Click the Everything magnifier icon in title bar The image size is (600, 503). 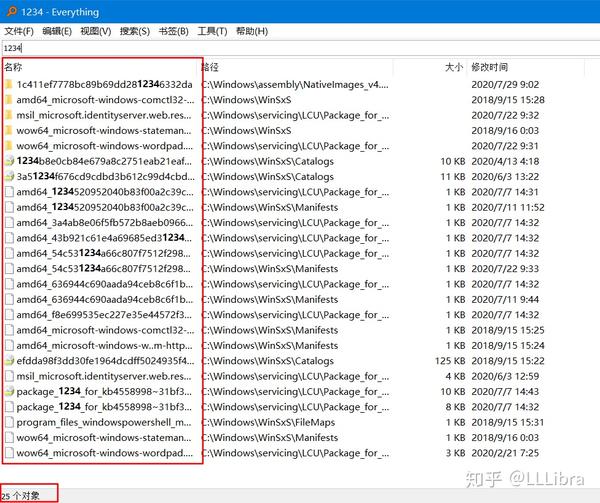tap(12, 11)
